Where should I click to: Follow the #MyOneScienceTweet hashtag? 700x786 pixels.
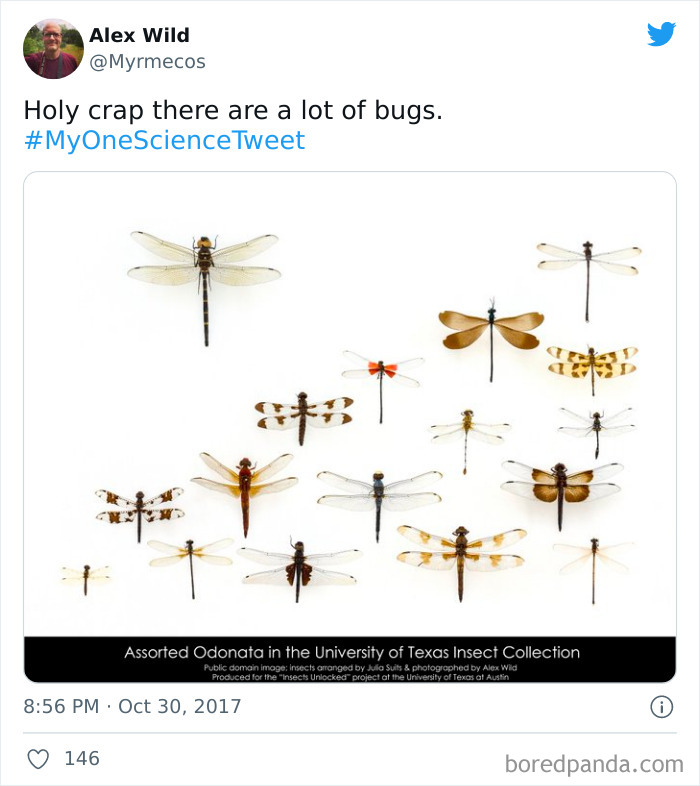coord(164,140)
